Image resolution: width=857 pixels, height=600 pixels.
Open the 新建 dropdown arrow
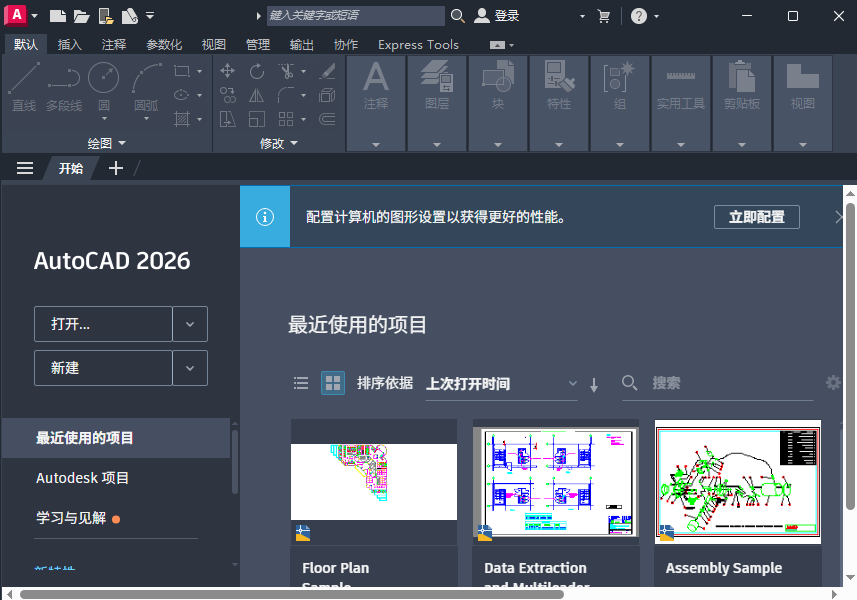(x=189, y=368)
